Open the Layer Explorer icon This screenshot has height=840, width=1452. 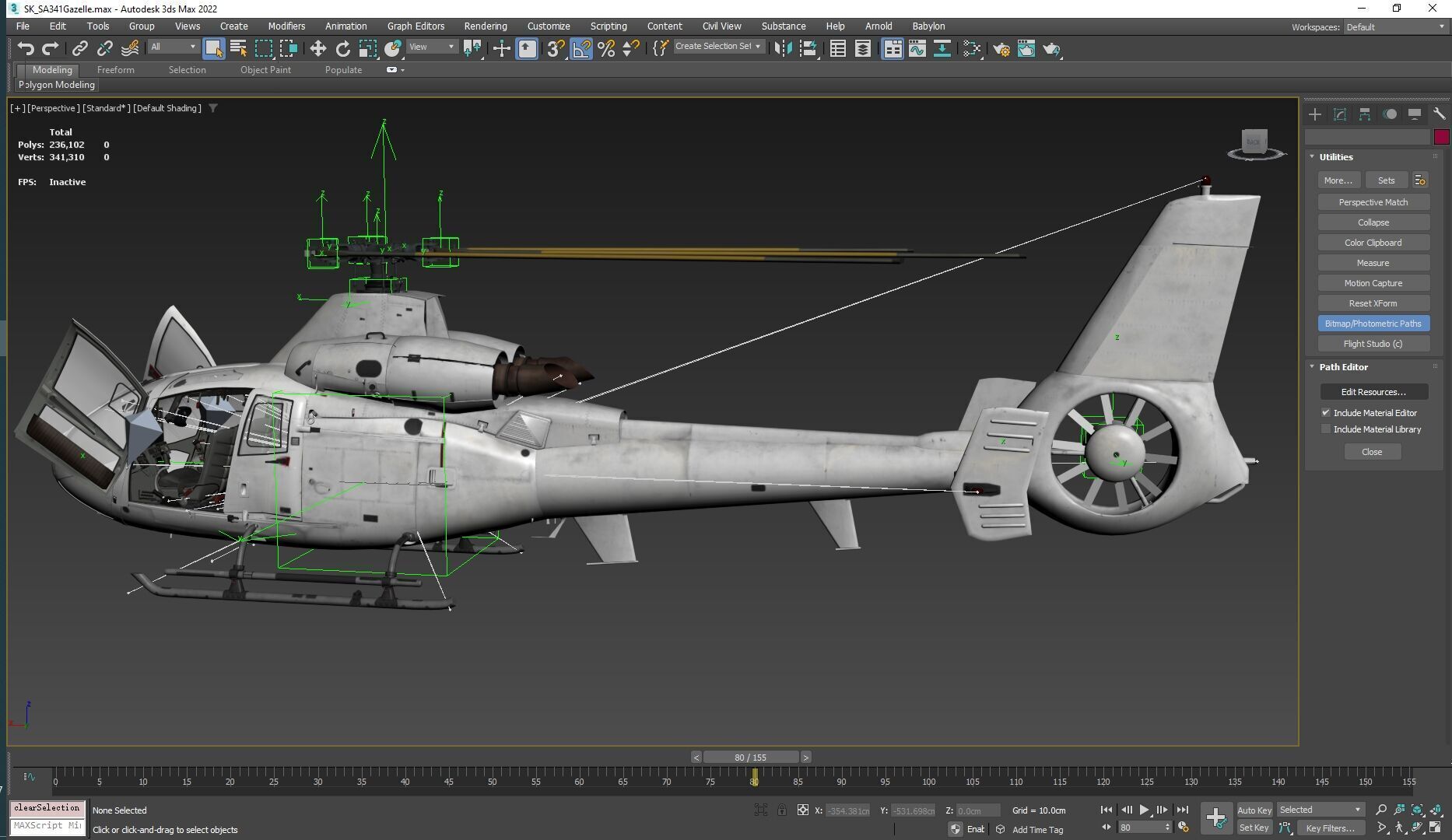[x=863, y=49]
